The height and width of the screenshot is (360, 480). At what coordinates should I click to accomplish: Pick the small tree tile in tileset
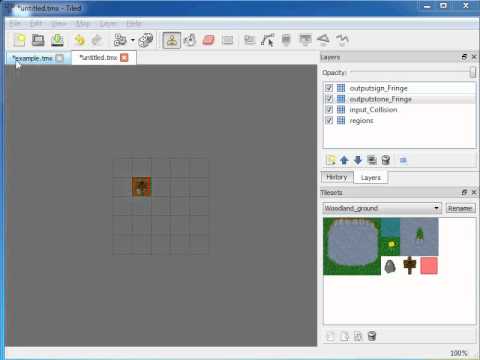coord(419,234)
